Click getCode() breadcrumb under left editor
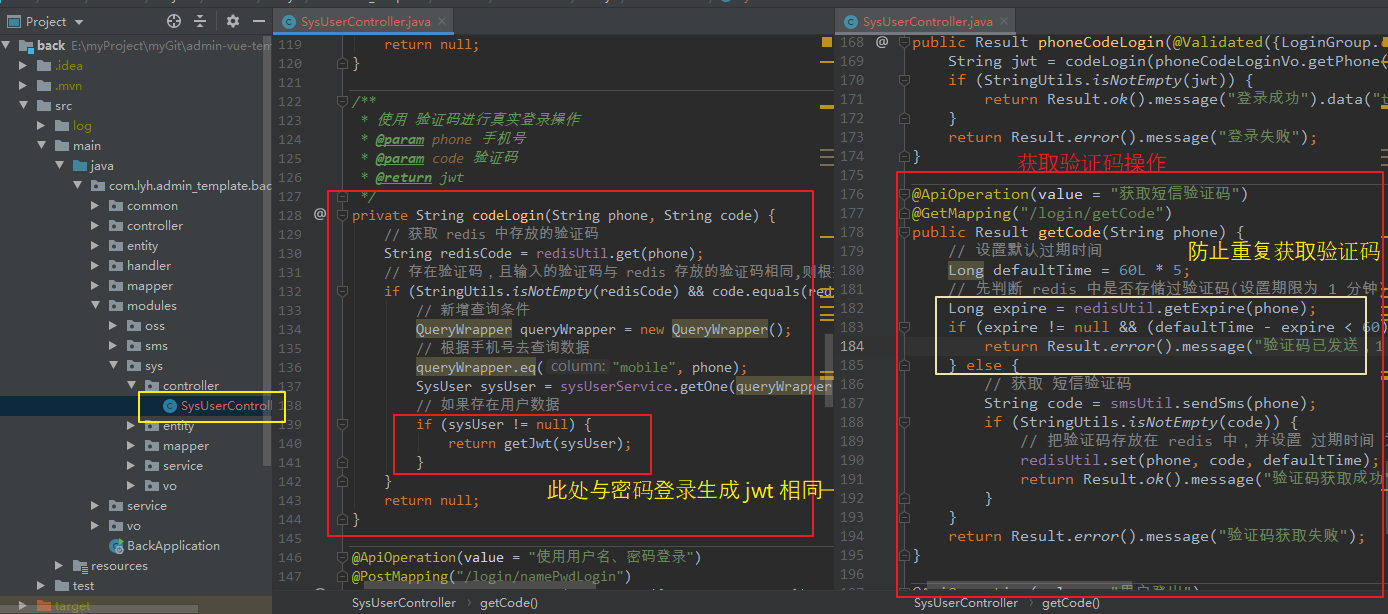This screenshot has height=614, width=1388. coord(509,603)
